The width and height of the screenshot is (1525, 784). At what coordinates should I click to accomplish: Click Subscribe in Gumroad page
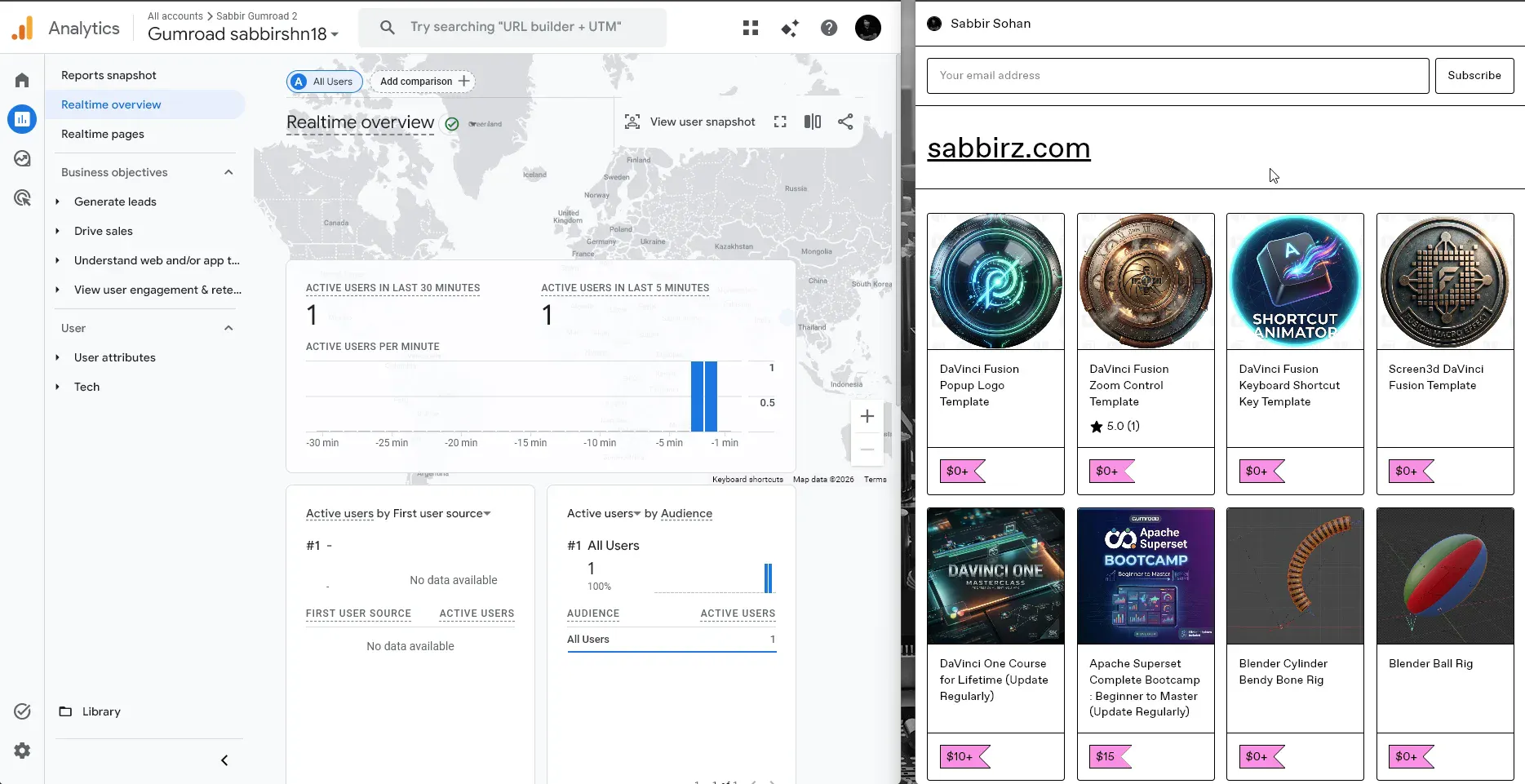tap(1474, 75)
